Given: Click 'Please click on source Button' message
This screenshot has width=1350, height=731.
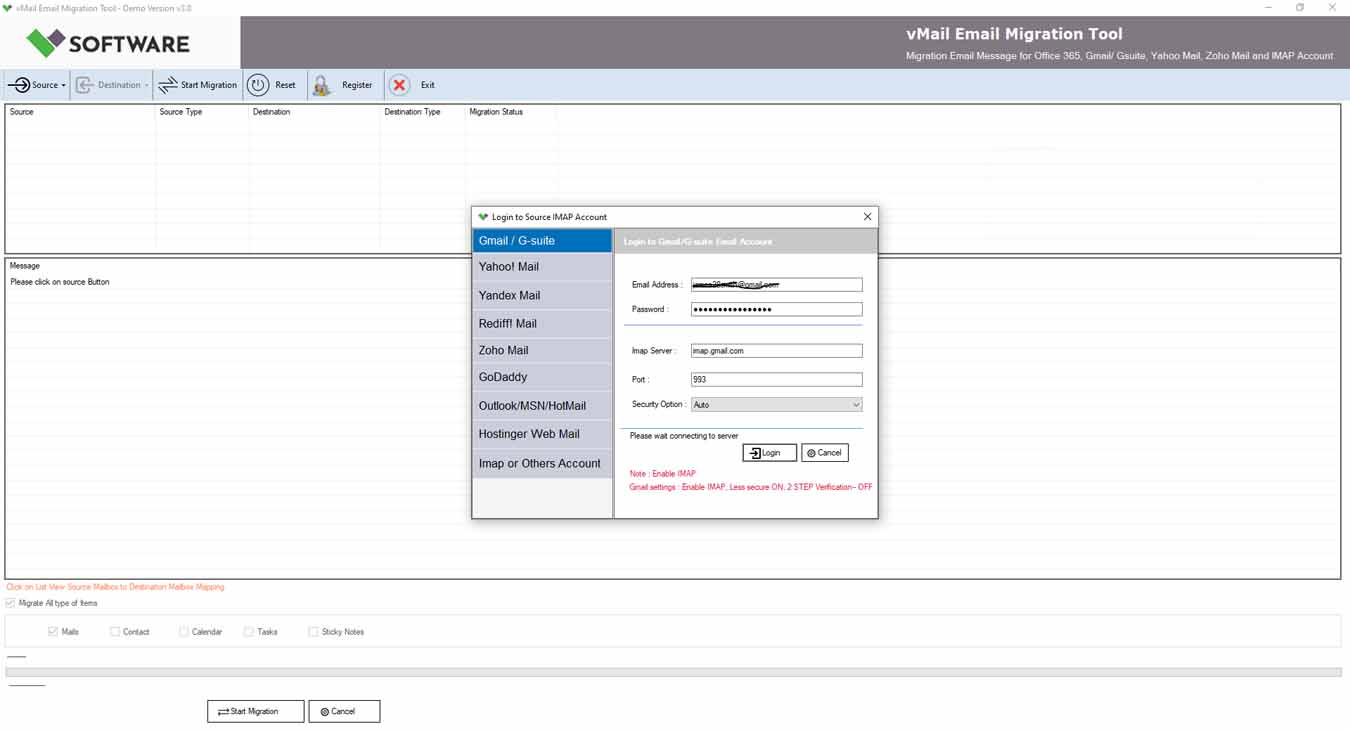Looking at the screenshot, I should [x=60, y=282].
